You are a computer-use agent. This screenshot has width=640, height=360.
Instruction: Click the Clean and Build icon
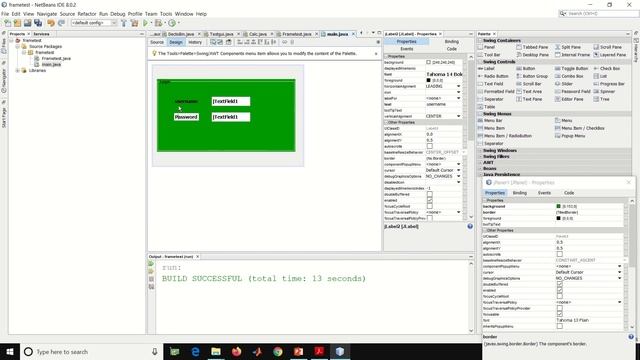[134, 23]
